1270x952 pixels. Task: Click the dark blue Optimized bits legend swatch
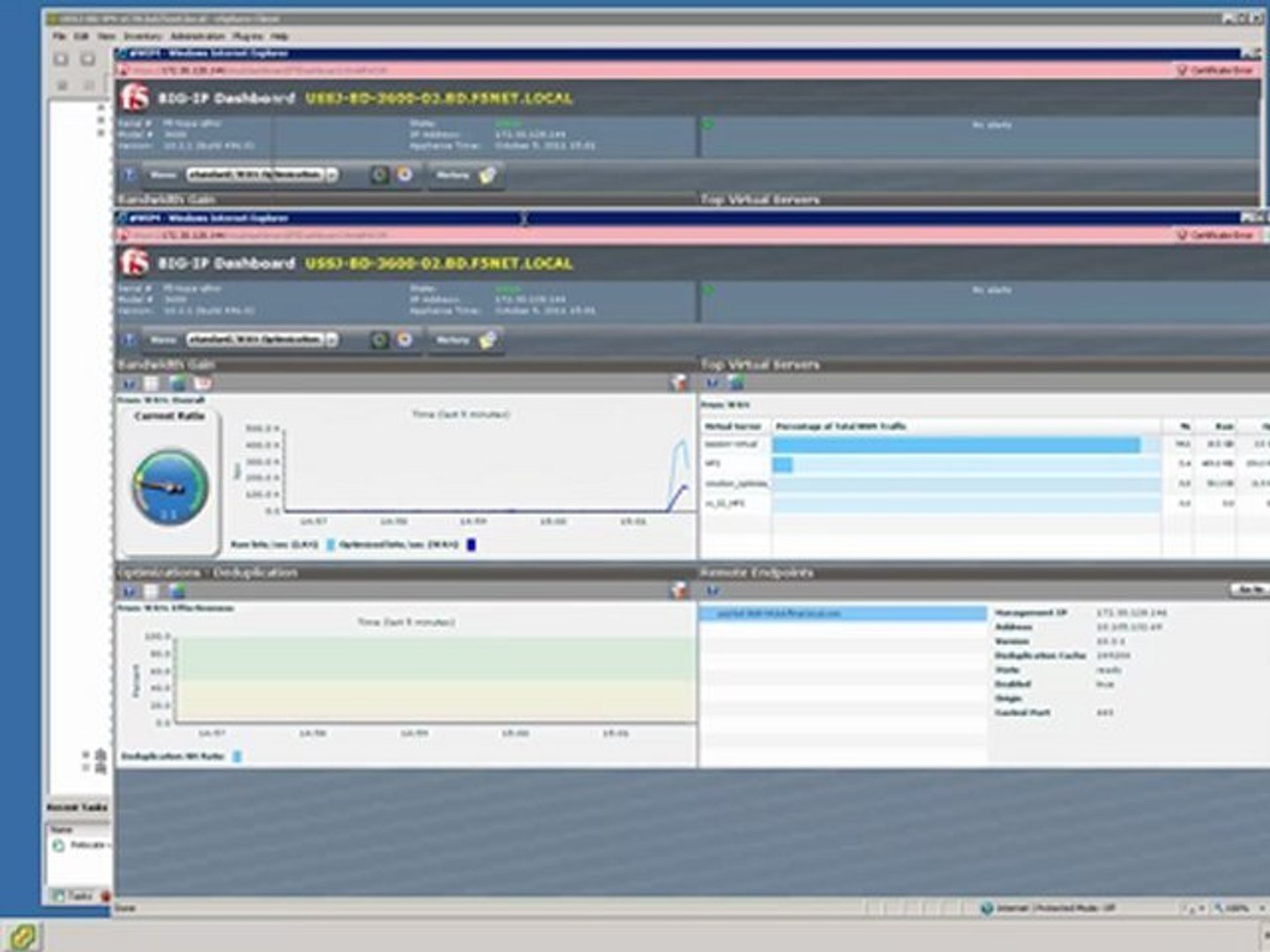[x=471, y=546]
